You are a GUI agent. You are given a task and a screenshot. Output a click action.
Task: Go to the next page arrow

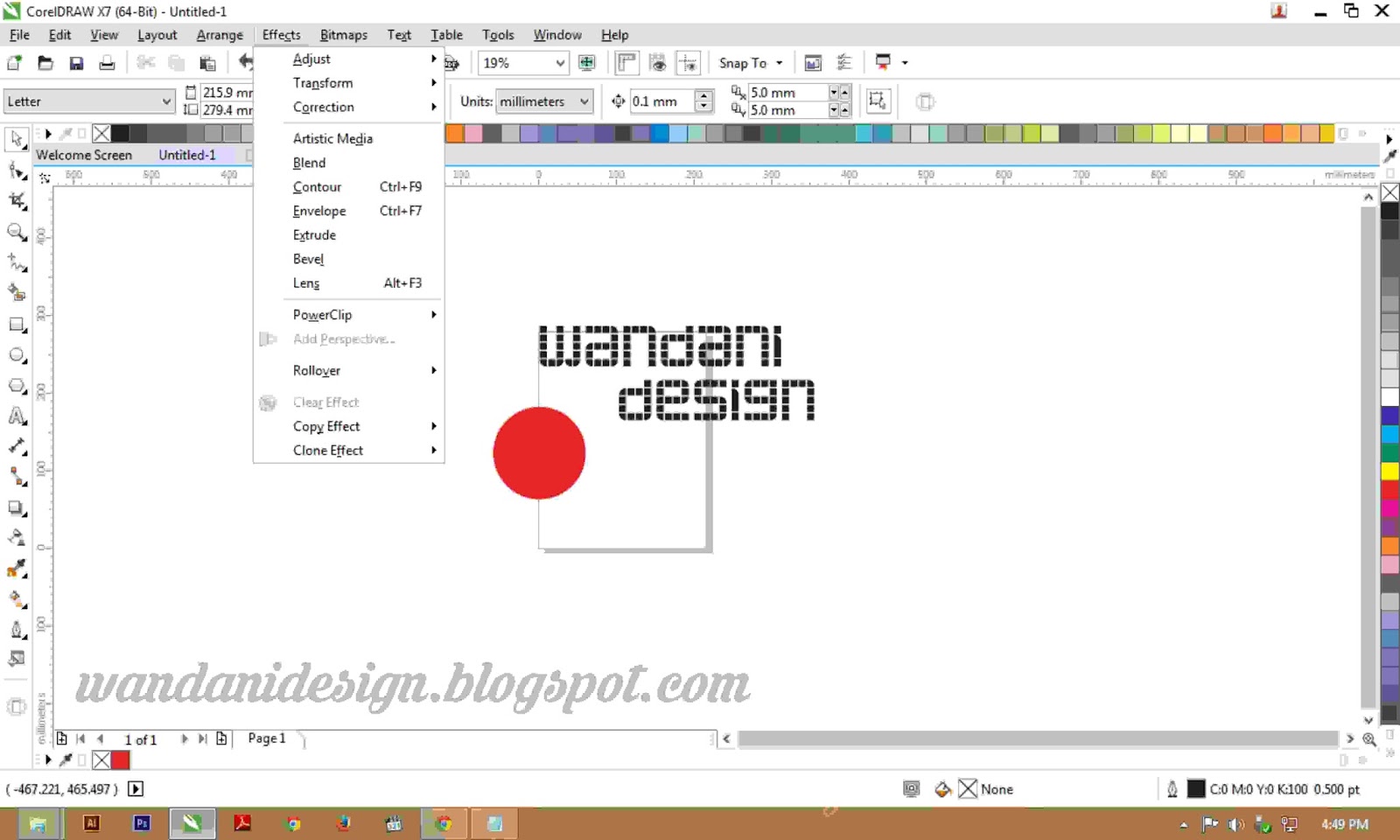(x=185, y=739)
